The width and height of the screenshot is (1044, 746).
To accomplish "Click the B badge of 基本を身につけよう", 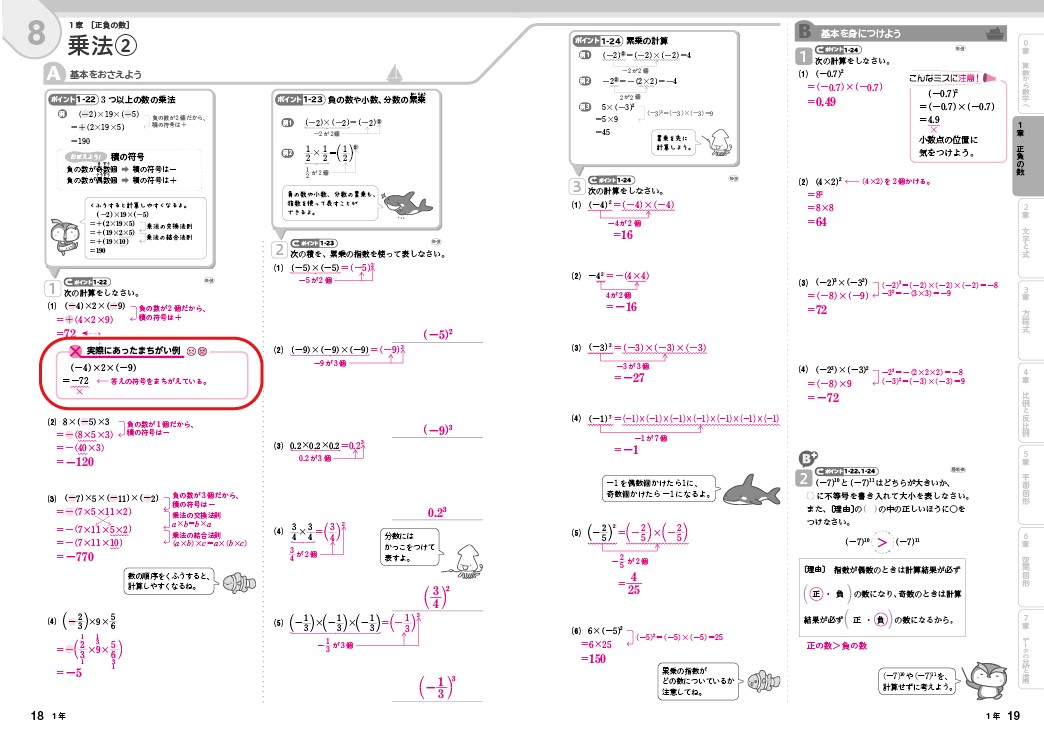I will [x=804, y=31].
